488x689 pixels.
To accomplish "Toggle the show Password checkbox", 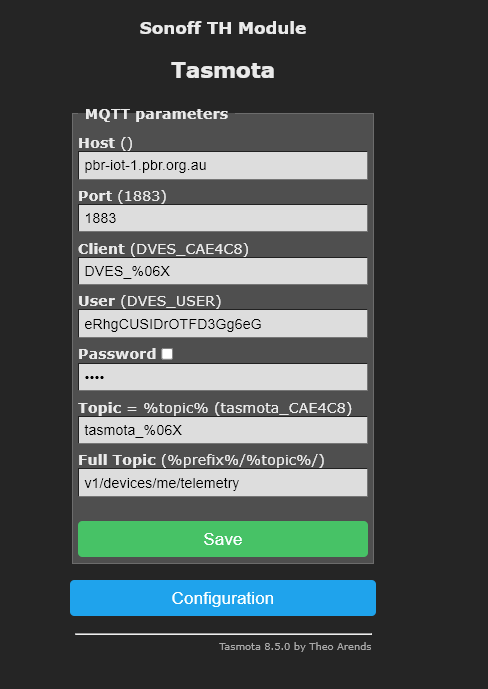I will click(167, 354).
